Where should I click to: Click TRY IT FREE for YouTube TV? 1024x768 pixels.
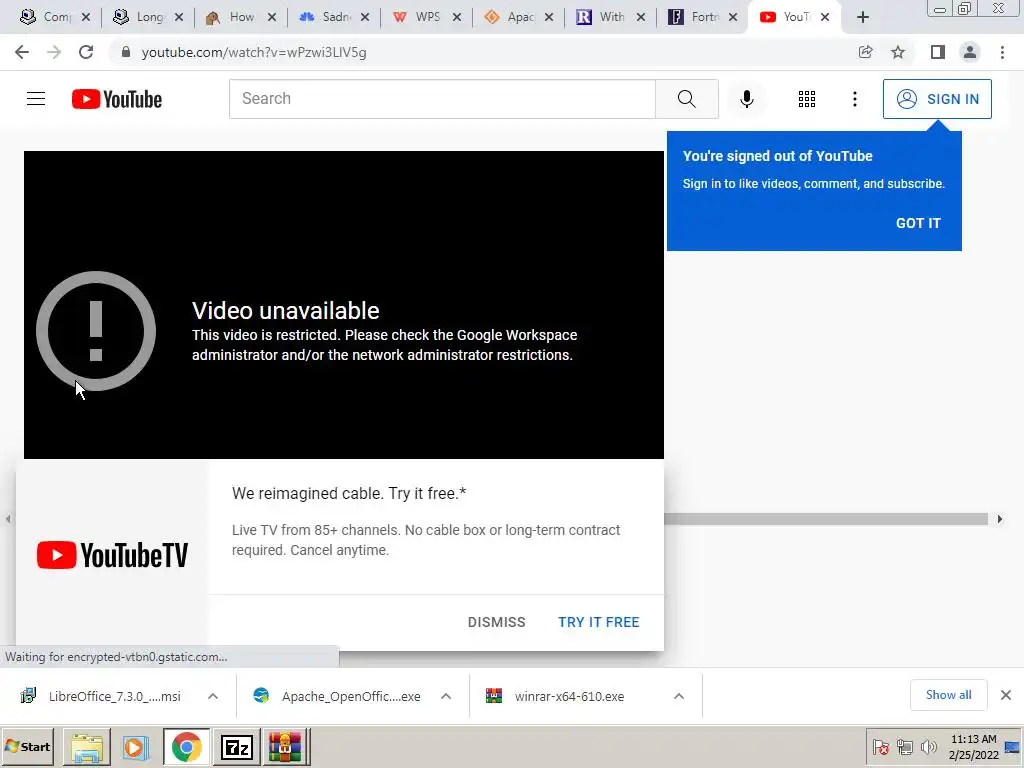click(x=598, y=622)
